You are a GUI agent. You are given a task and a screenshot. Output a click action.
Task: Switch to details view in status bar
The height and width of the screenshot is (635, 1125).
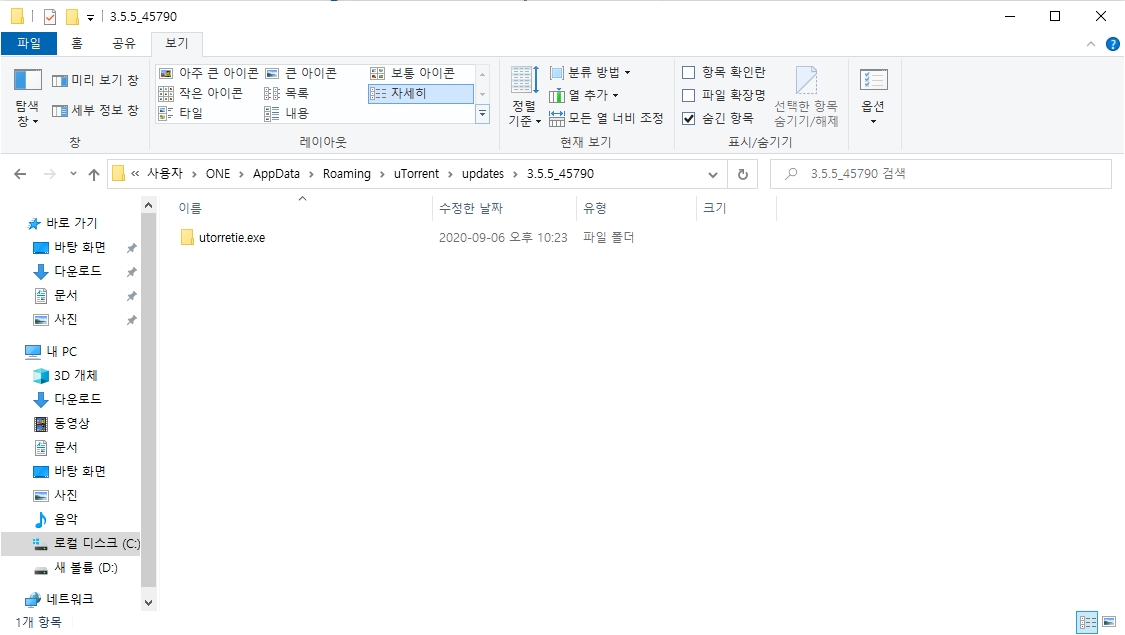(1087, 621)
